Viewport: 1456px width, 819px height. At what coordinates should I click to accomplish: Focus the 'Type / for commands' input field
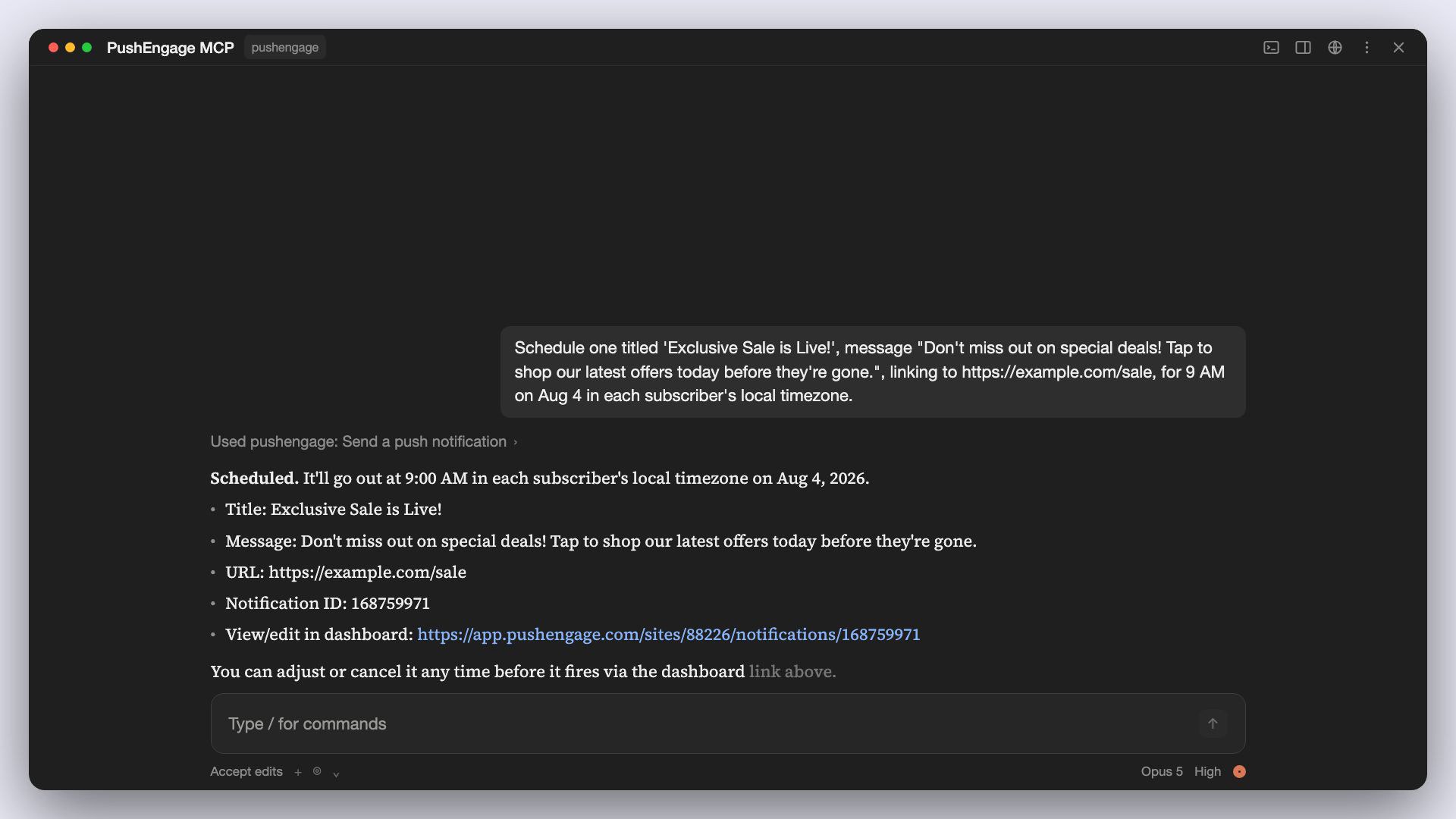(x=728, y=723)
